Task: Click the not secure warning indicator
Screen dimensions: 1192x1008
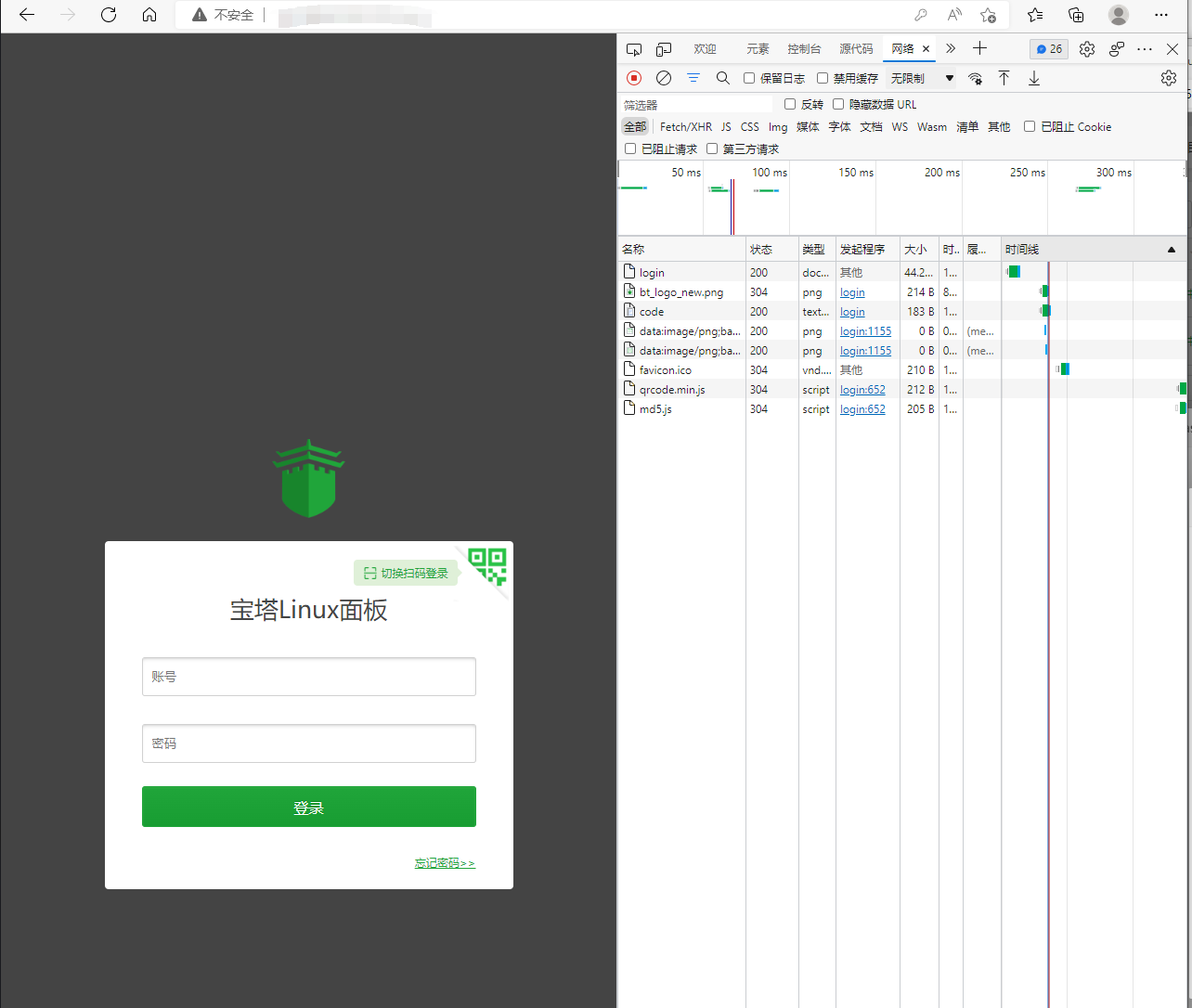Action: click(223, 15)
